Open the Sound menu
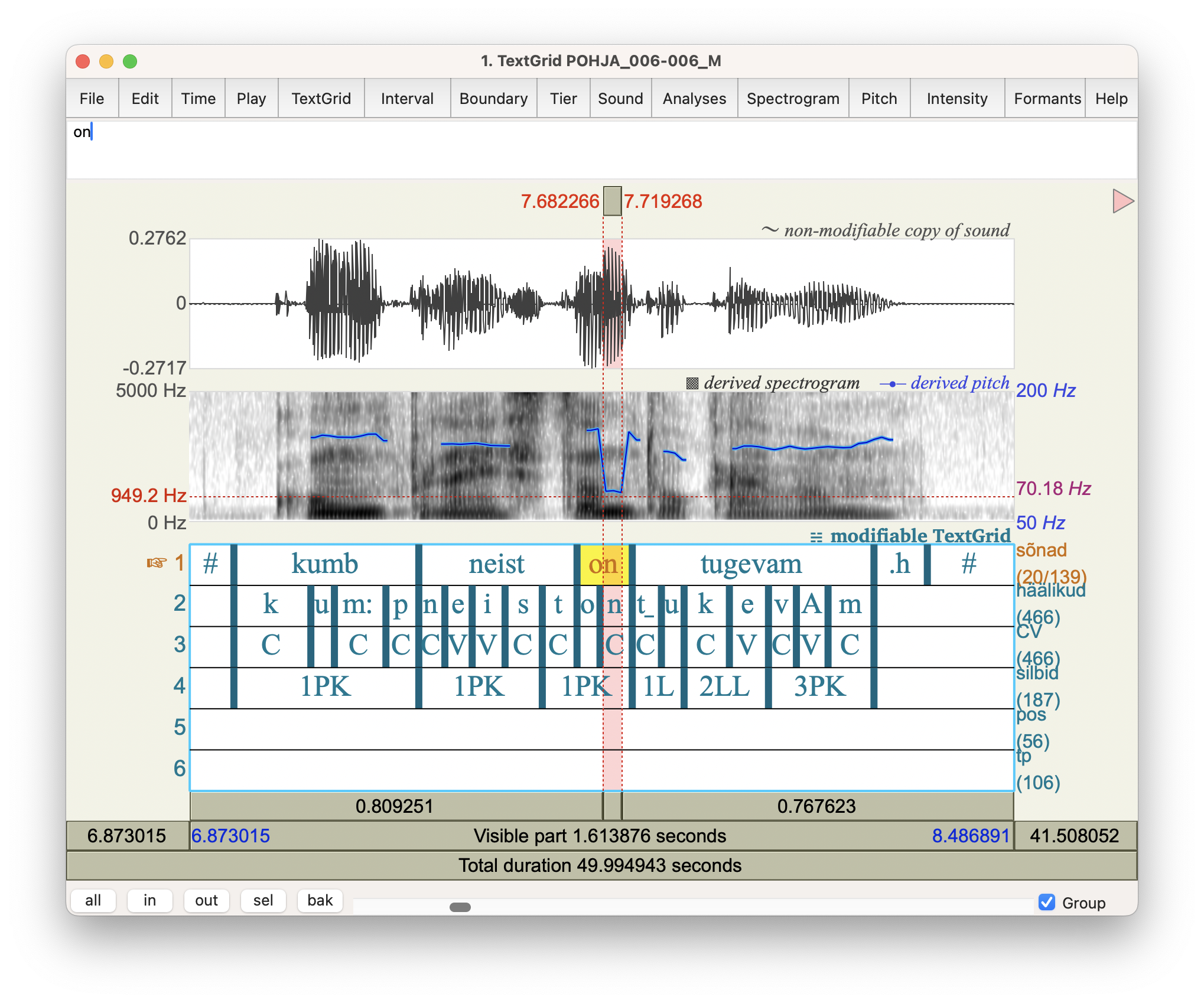This screenshot has height=1003, width=1204. (620, 99)
